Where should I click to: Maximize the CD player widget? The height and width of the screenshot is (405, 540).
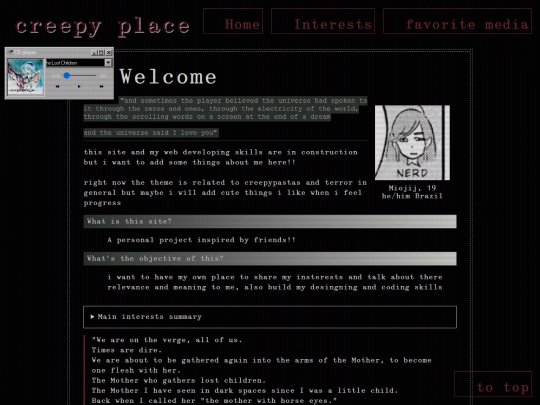pyautogui.click(x=101, y=52)
